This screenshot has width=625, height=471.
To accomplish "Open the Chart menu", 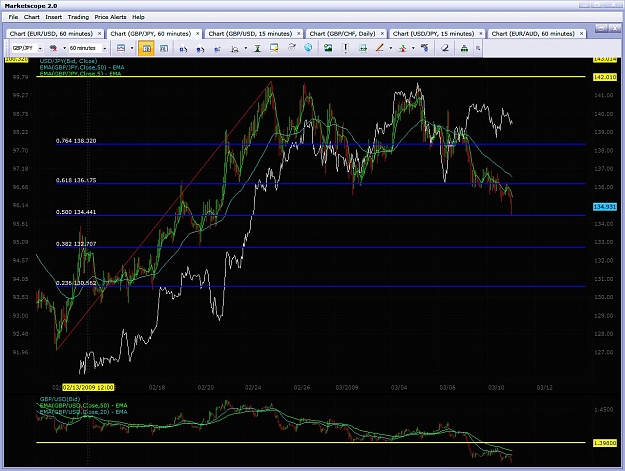I will (x=31, y=17).
